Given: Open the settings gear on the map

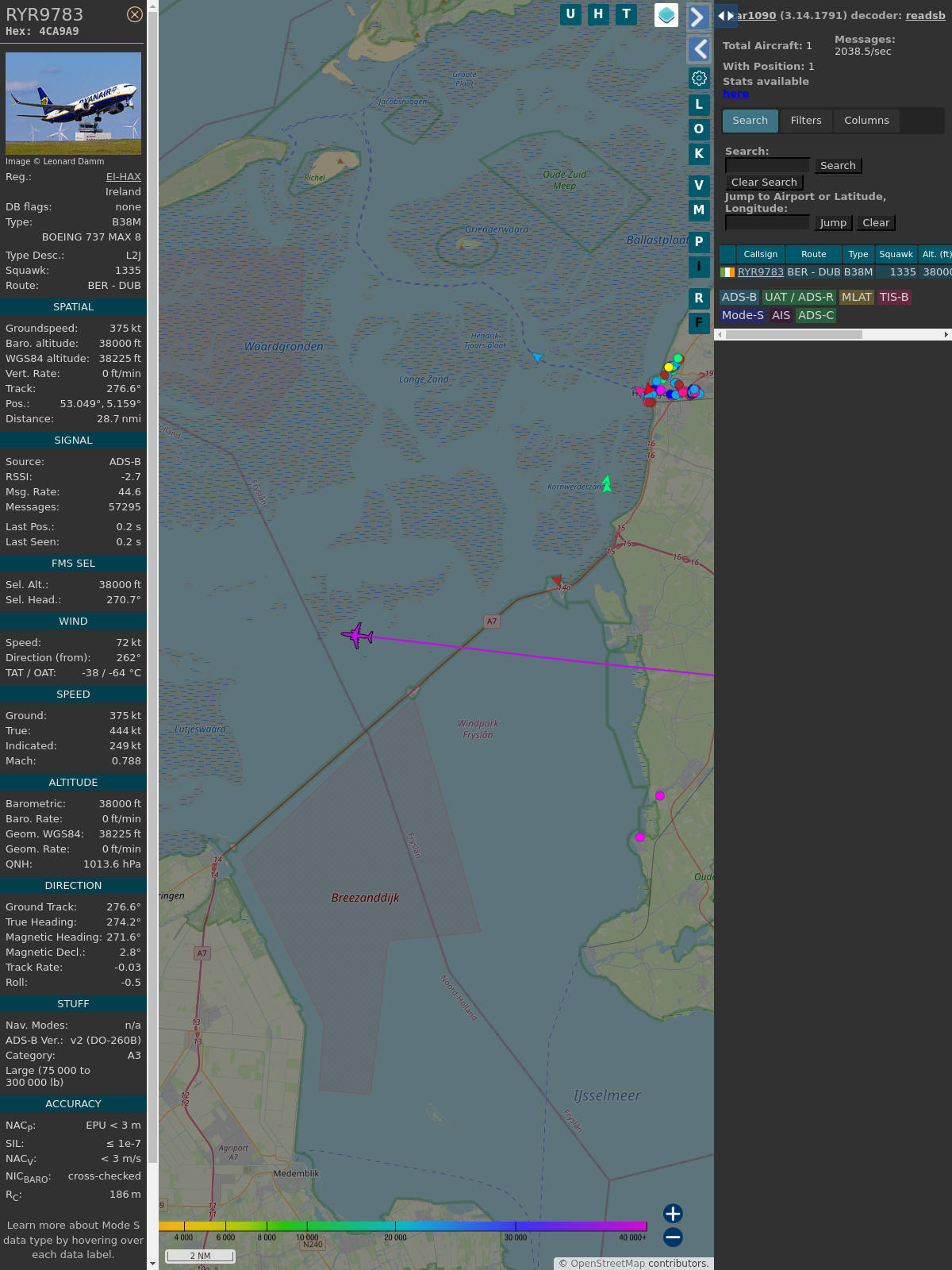Looking at the screenshot, I should [x=699, y=78].
